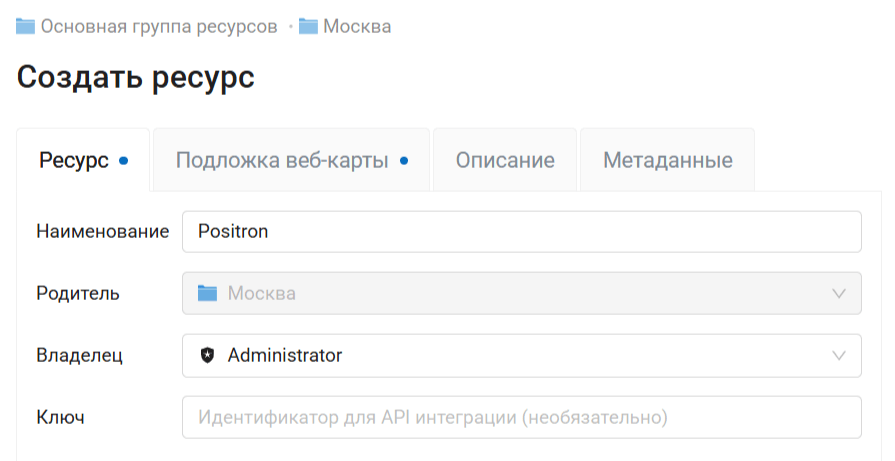This screenshot has height=461, width=895.
Task: Click folder icon beside Основная группа ресурсов
Action: (x=26, y=26)
